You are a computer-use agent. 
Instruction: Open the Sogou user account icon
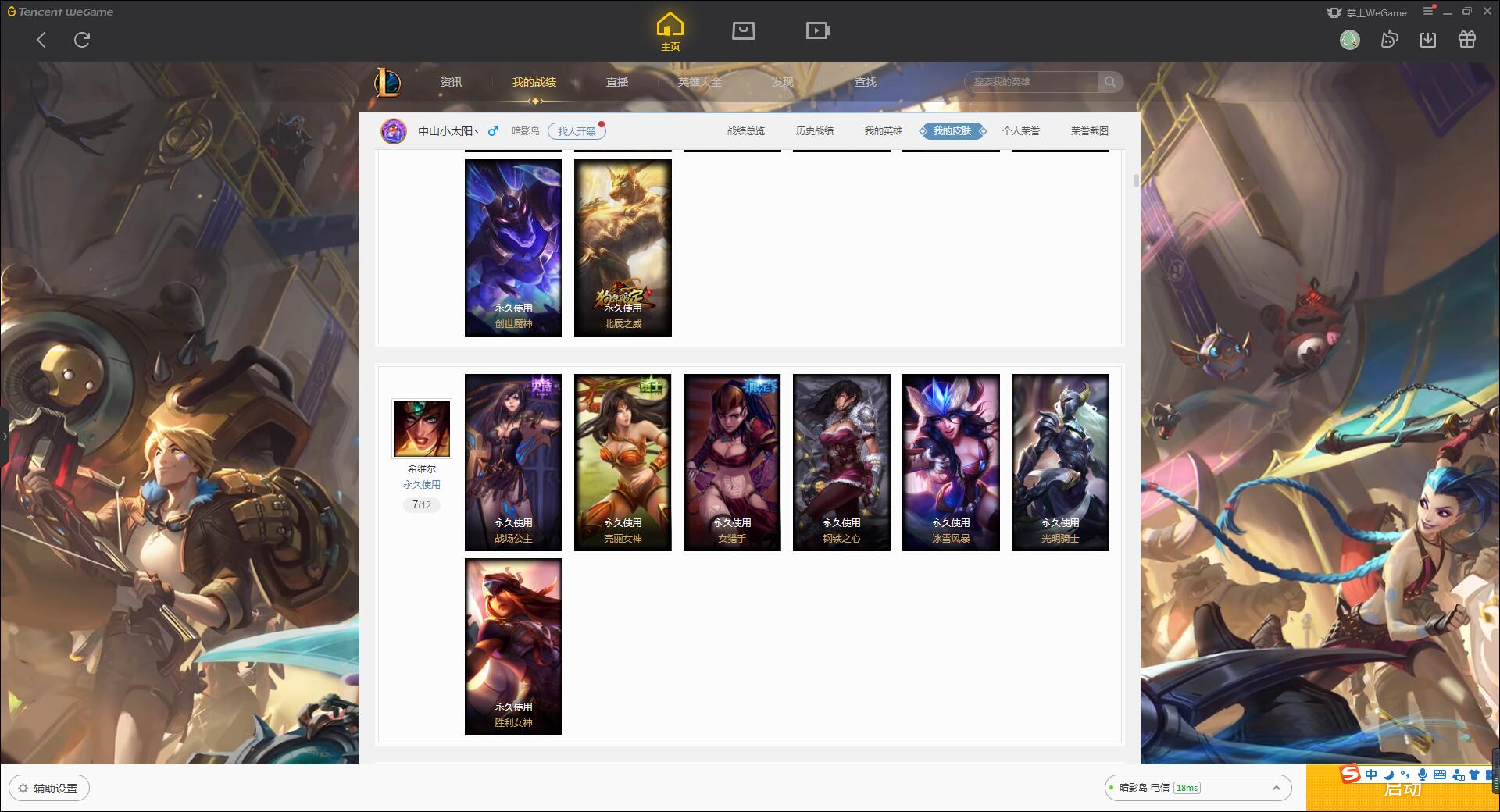(1458, 775)
